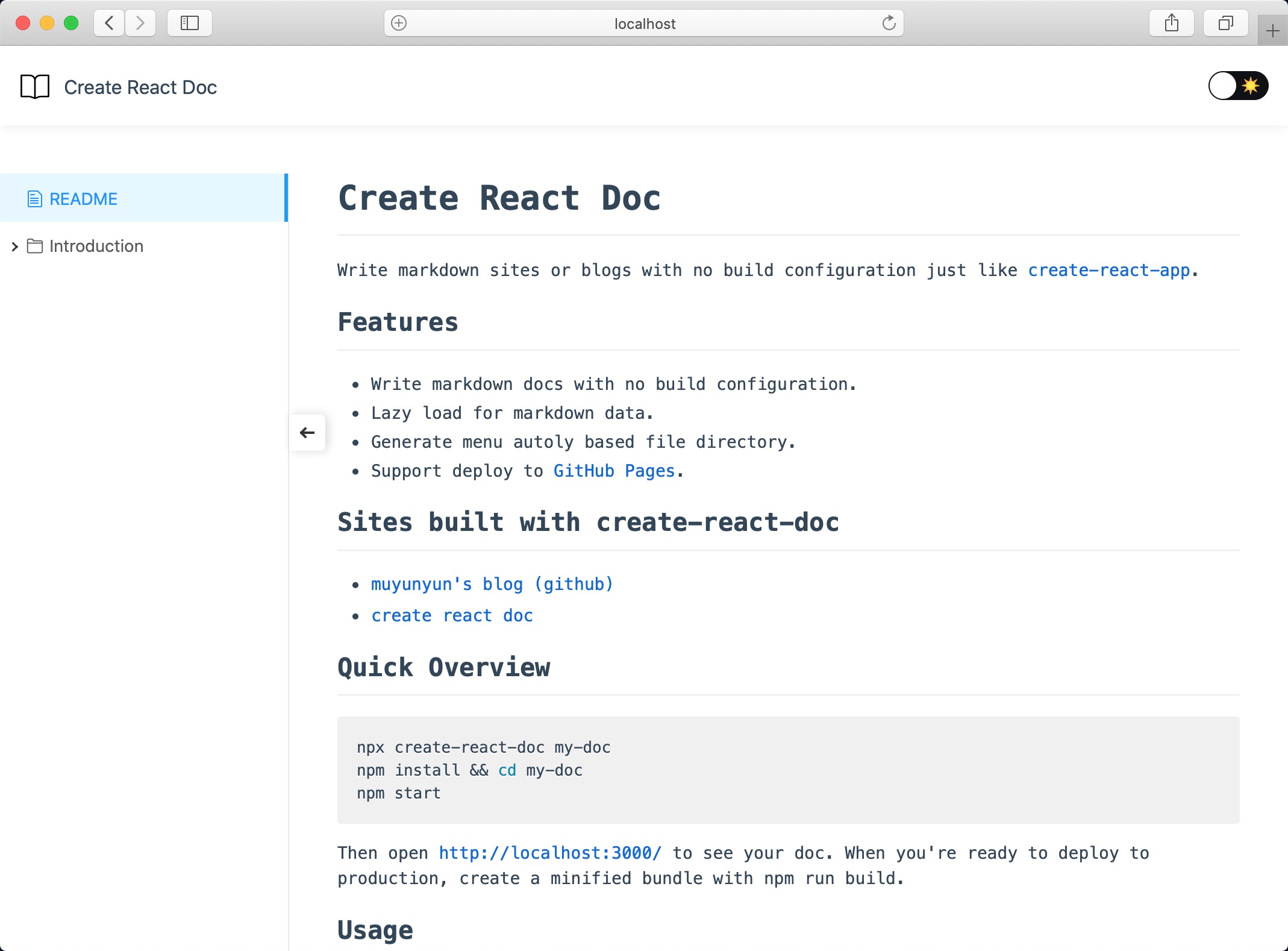The width and height of the screenshot is (1288, 951).
Task: Open the Safari share menu
Action: click(1171, 24)
